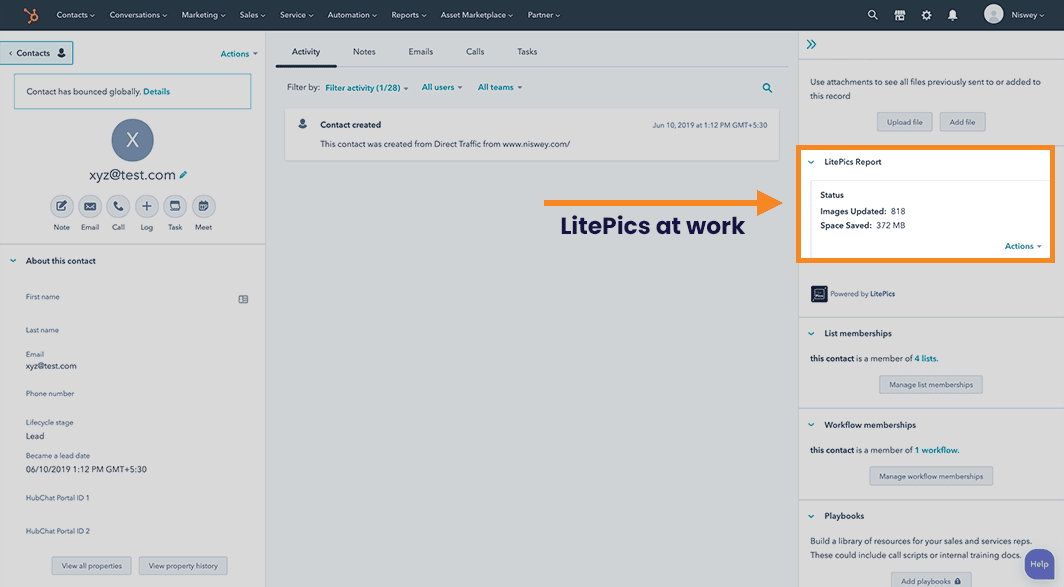Open the Asset Marketplace menu
Screen dimensions: 1064x587
click(476, 15)
